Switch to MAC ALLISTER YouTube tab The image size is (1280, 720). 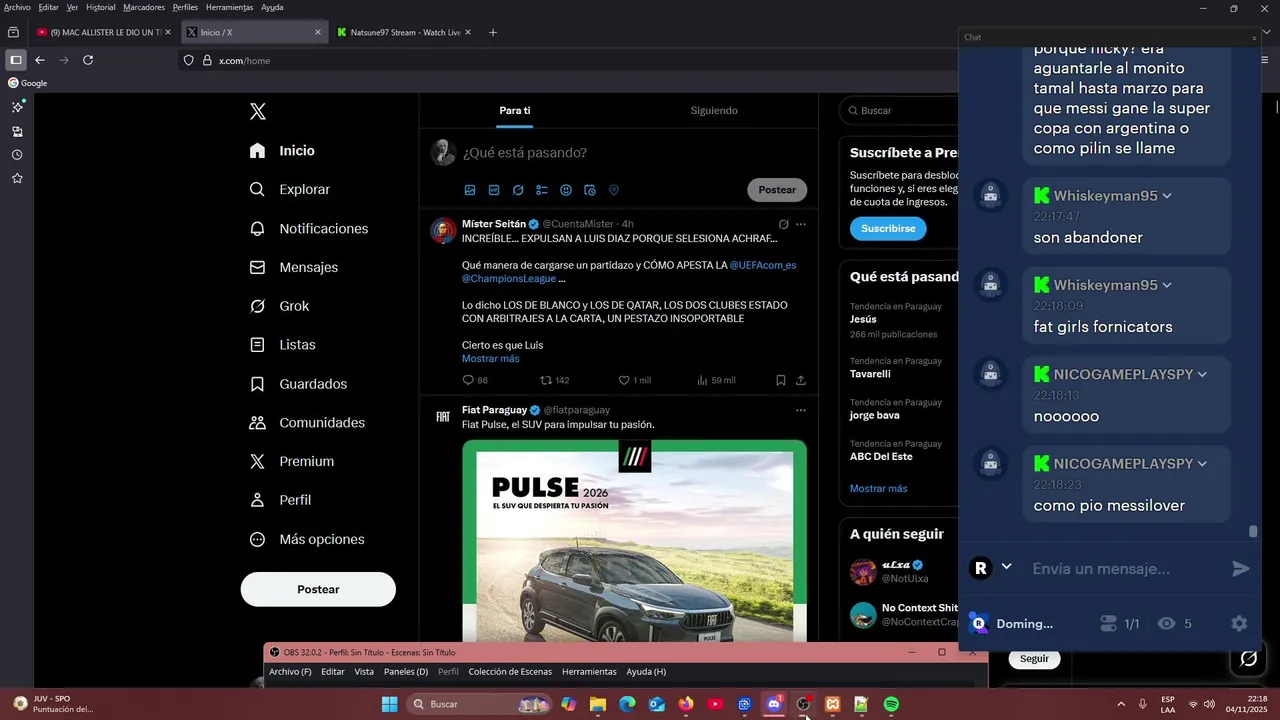point(104,32)
